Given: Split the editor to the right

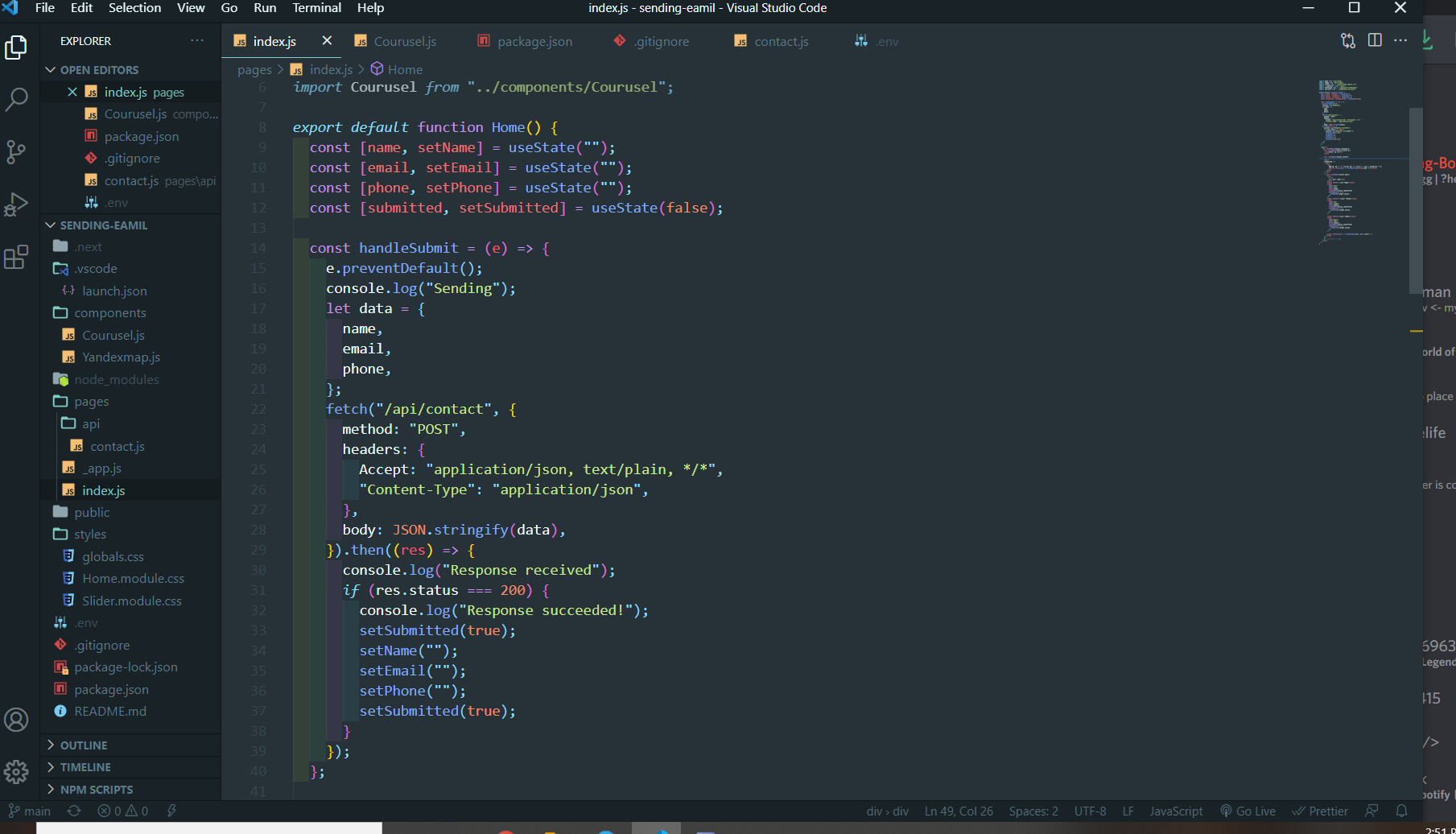Looking at the screenshot, I should (1375, 41).
